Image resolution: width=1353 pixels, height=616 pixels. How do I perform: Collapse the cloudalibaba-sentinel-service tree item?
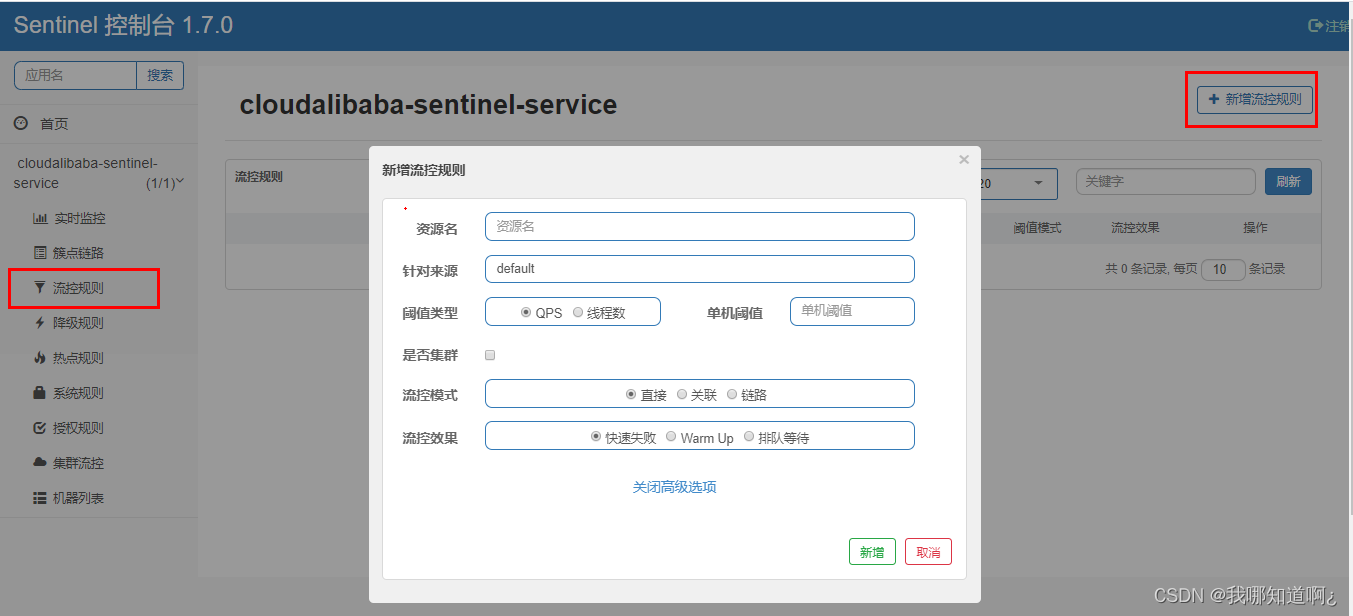(178, 182)
